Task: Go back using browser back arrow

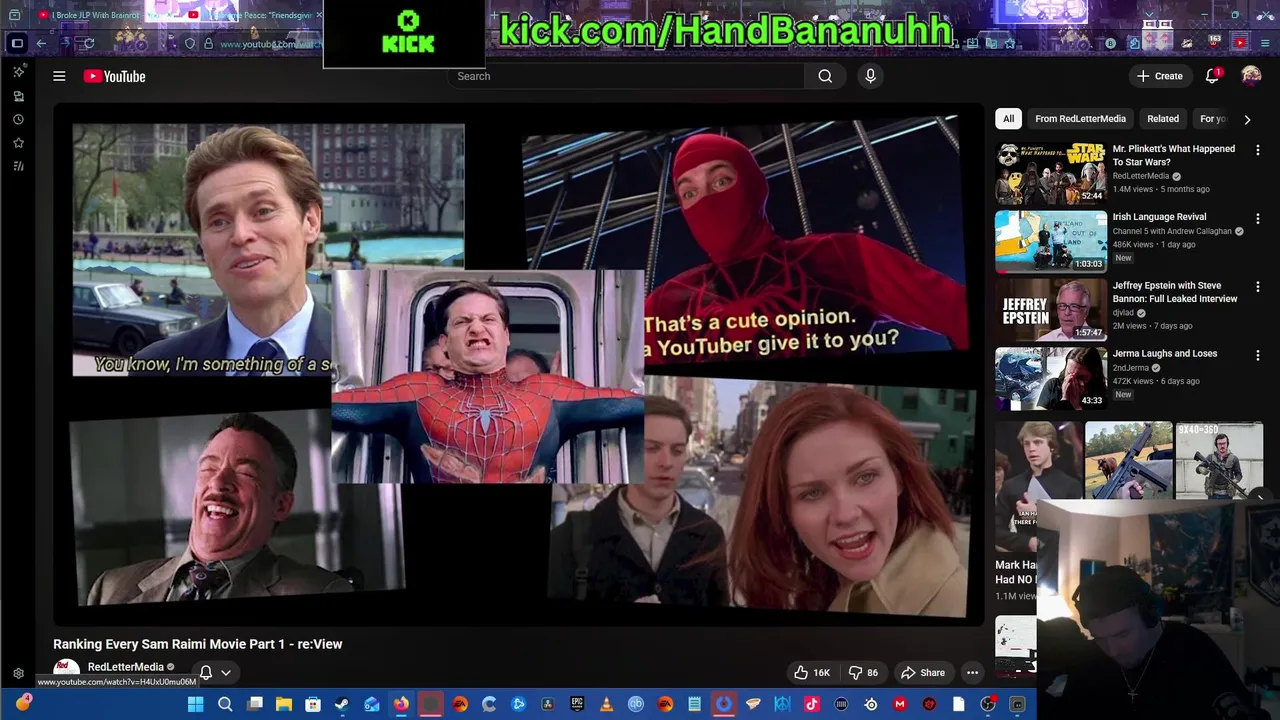Action: [x=41, y=43]
